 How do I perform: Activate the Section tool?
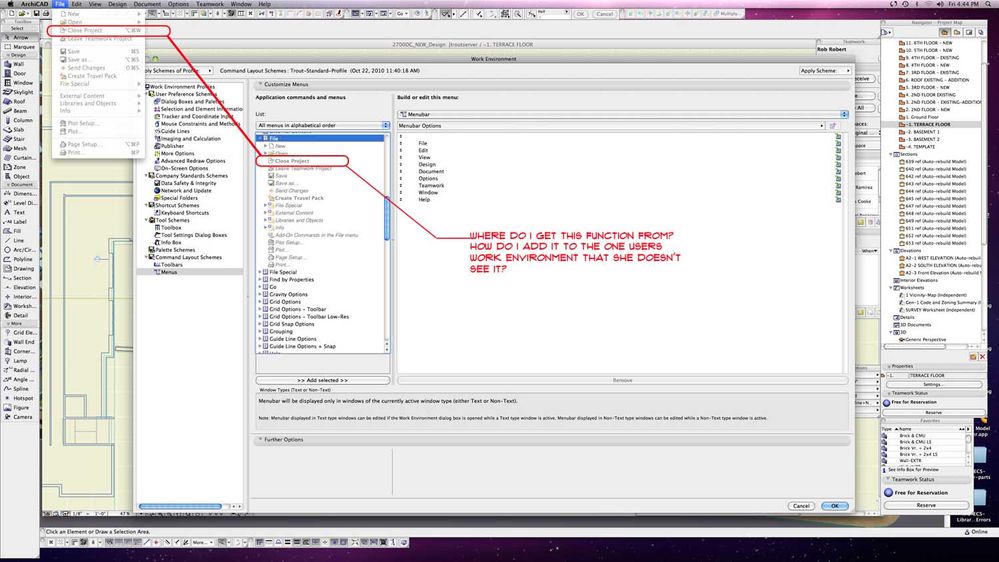[x=19, y=278]
